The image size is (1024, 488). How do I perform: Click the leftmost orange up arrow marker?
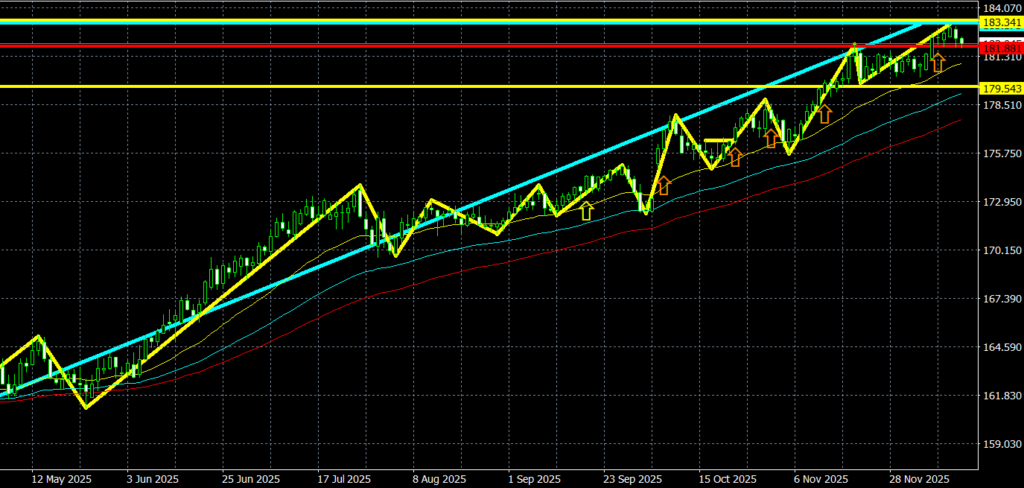pos(587,210)
